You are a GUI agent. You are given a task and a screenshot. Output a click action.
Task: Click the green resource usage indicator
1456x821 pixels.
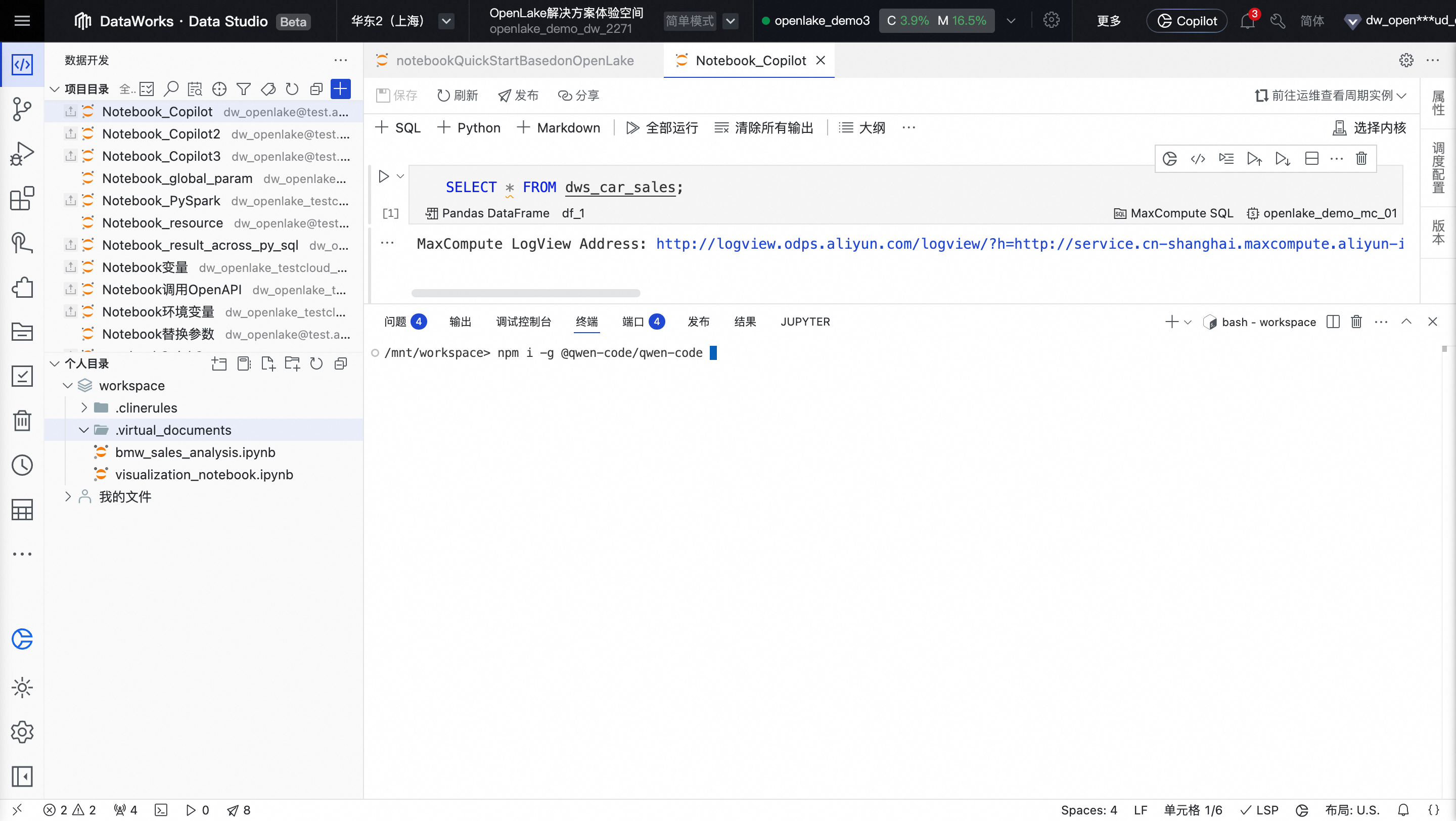tap(936, 20)
